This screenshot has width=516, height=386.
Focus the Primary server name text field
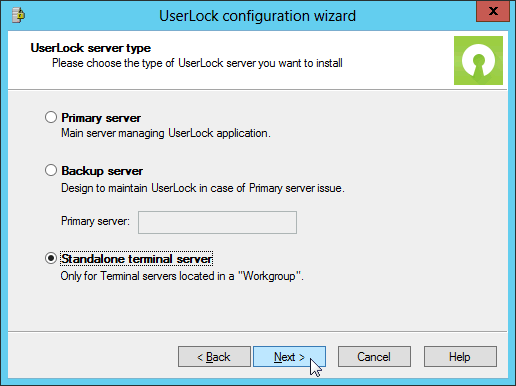[217, 222]
